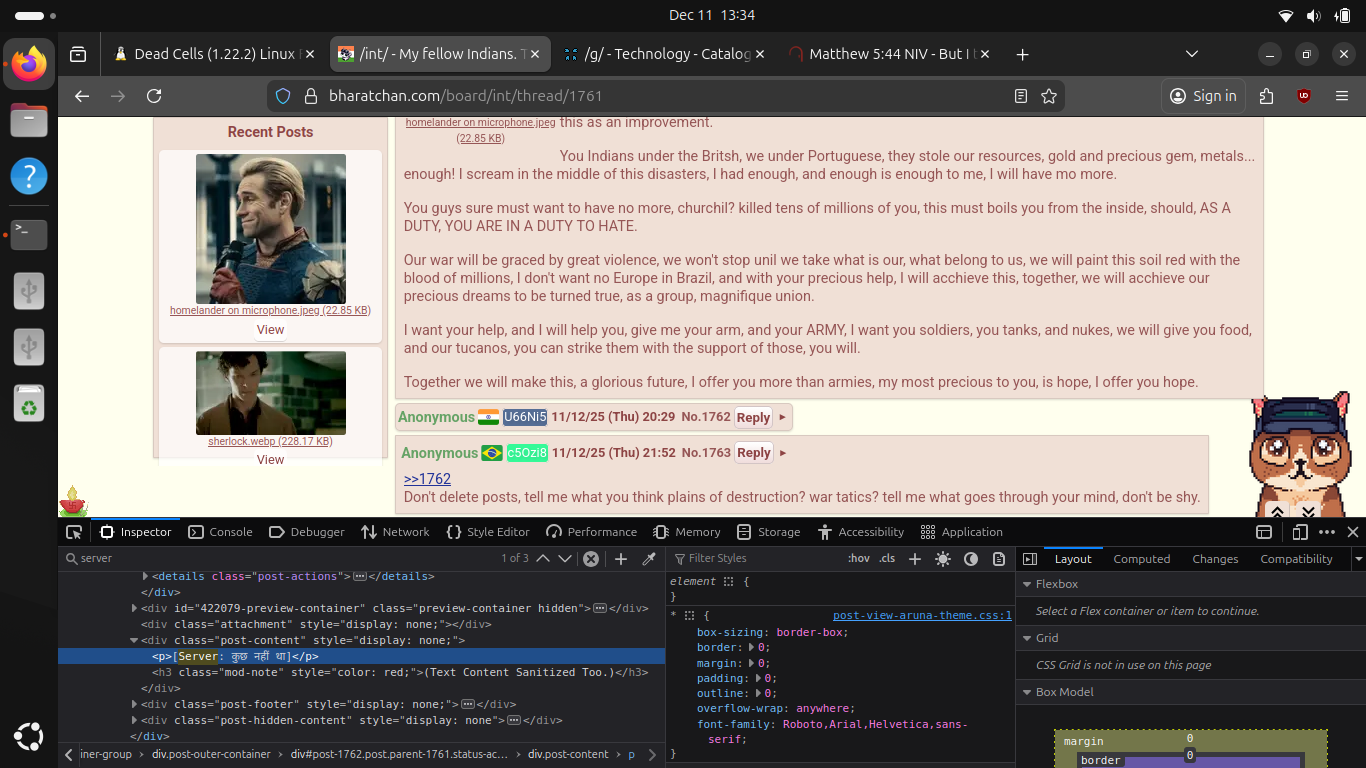Viewport: 1366px width, 768px height.
Task: Switch to the Console tab
Action: (220, 532)
